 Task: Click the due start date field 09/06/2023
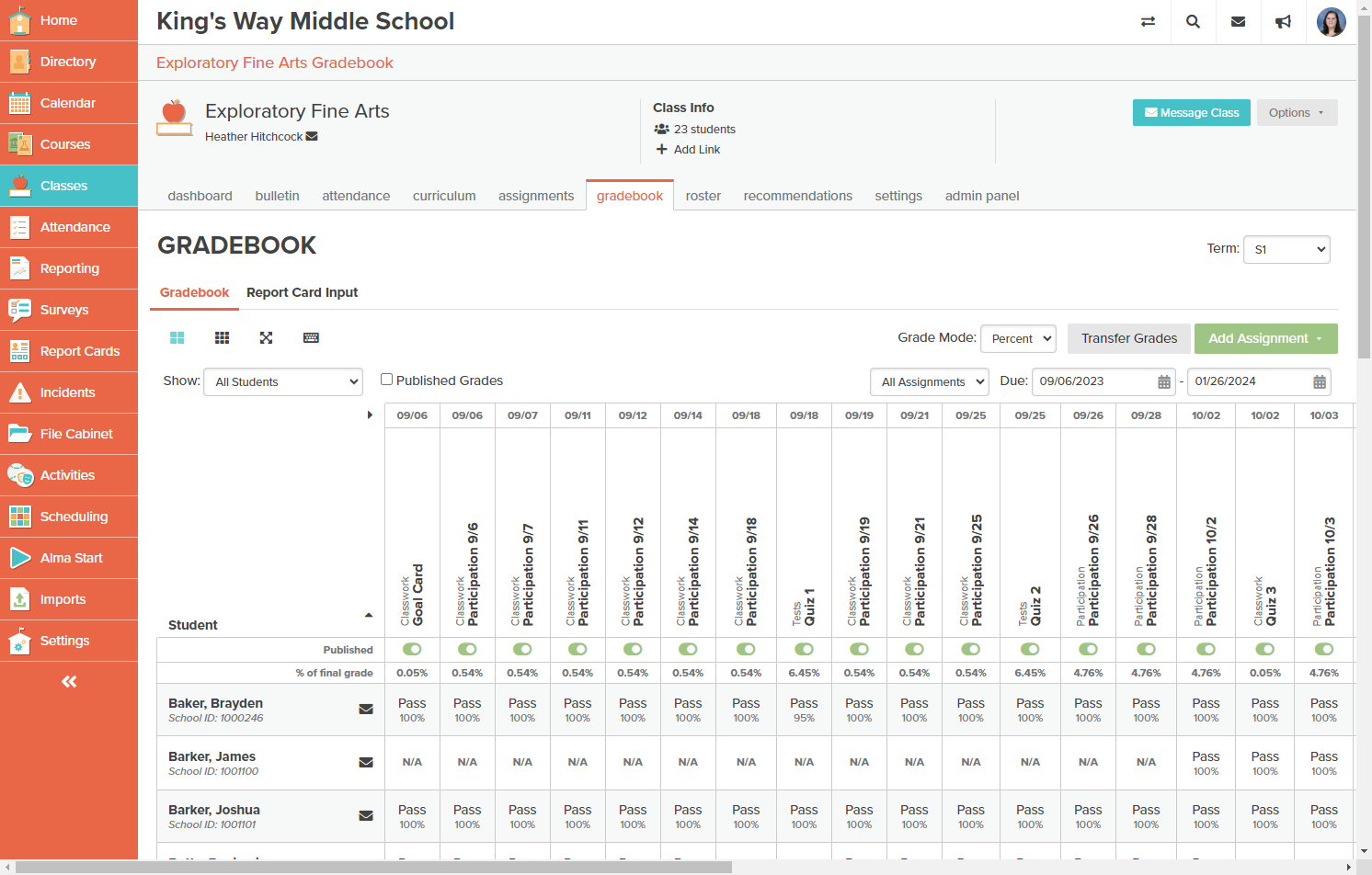(1103, 381)
